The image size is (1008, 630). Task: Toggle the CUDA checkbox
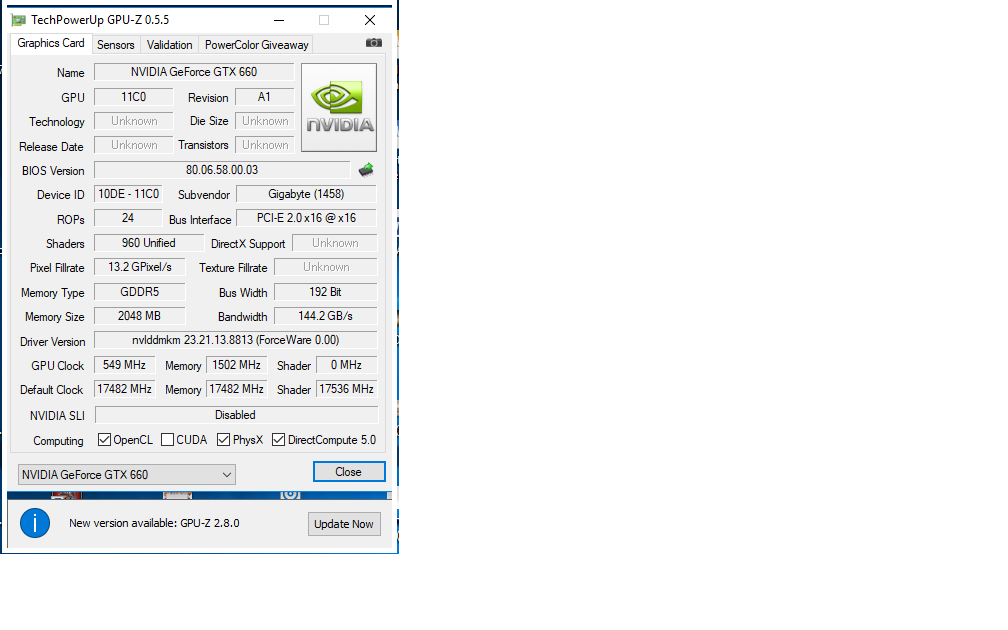click(x=167, y=440)
